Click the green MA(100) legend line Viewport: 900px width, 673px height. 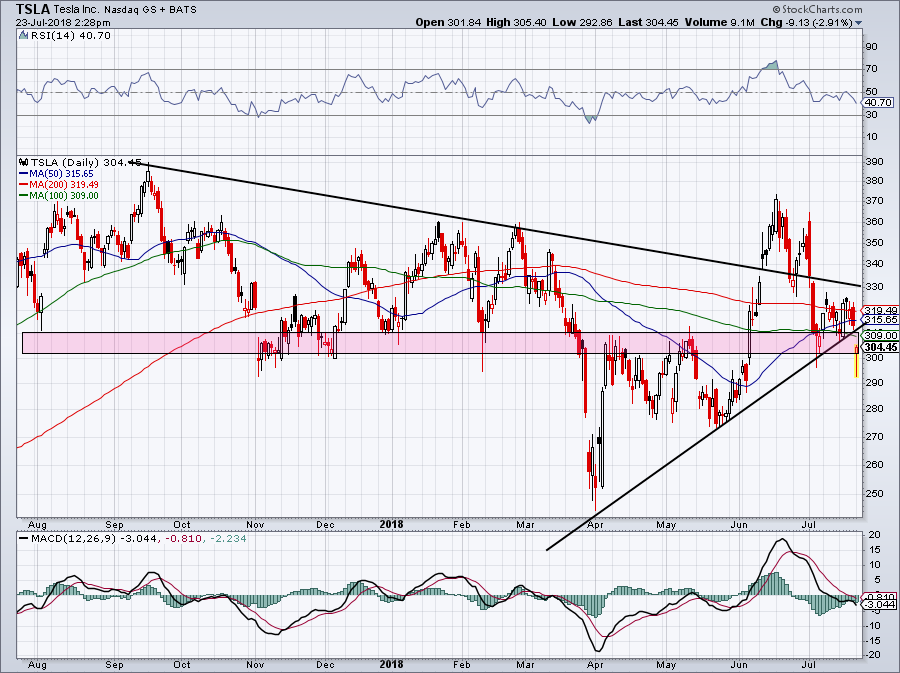click(24, 196)
